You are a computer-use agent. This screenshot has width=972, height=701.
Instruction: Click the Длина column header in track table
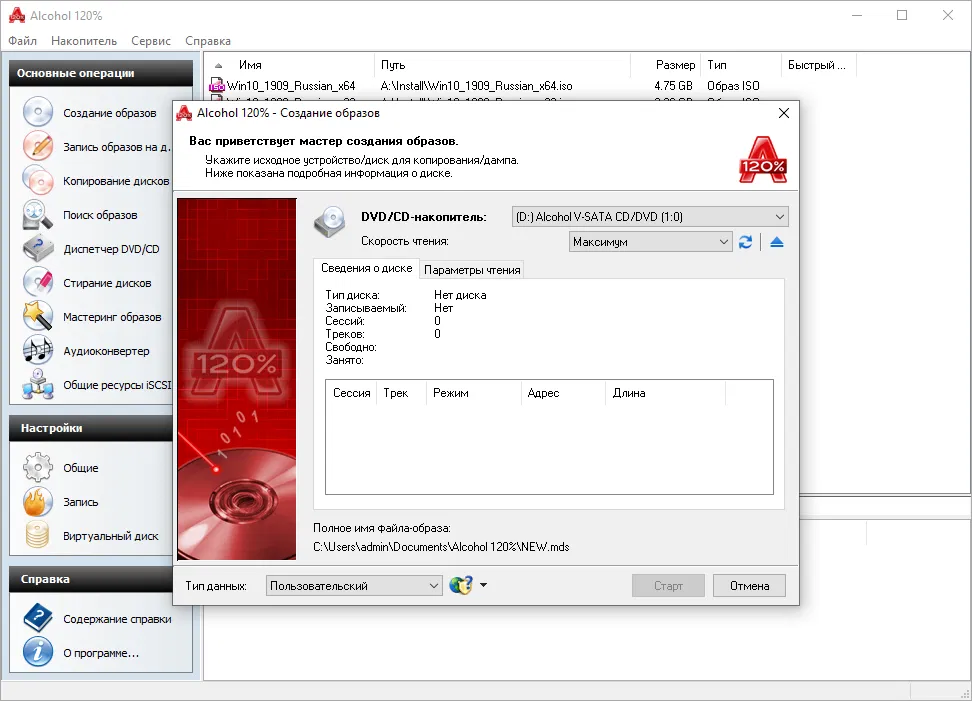tap(665, 393)
